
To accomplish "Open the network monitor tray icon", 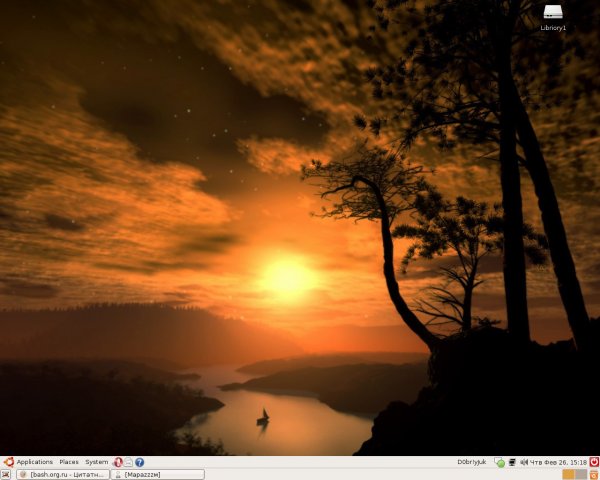I will click(x=512, y=462).
